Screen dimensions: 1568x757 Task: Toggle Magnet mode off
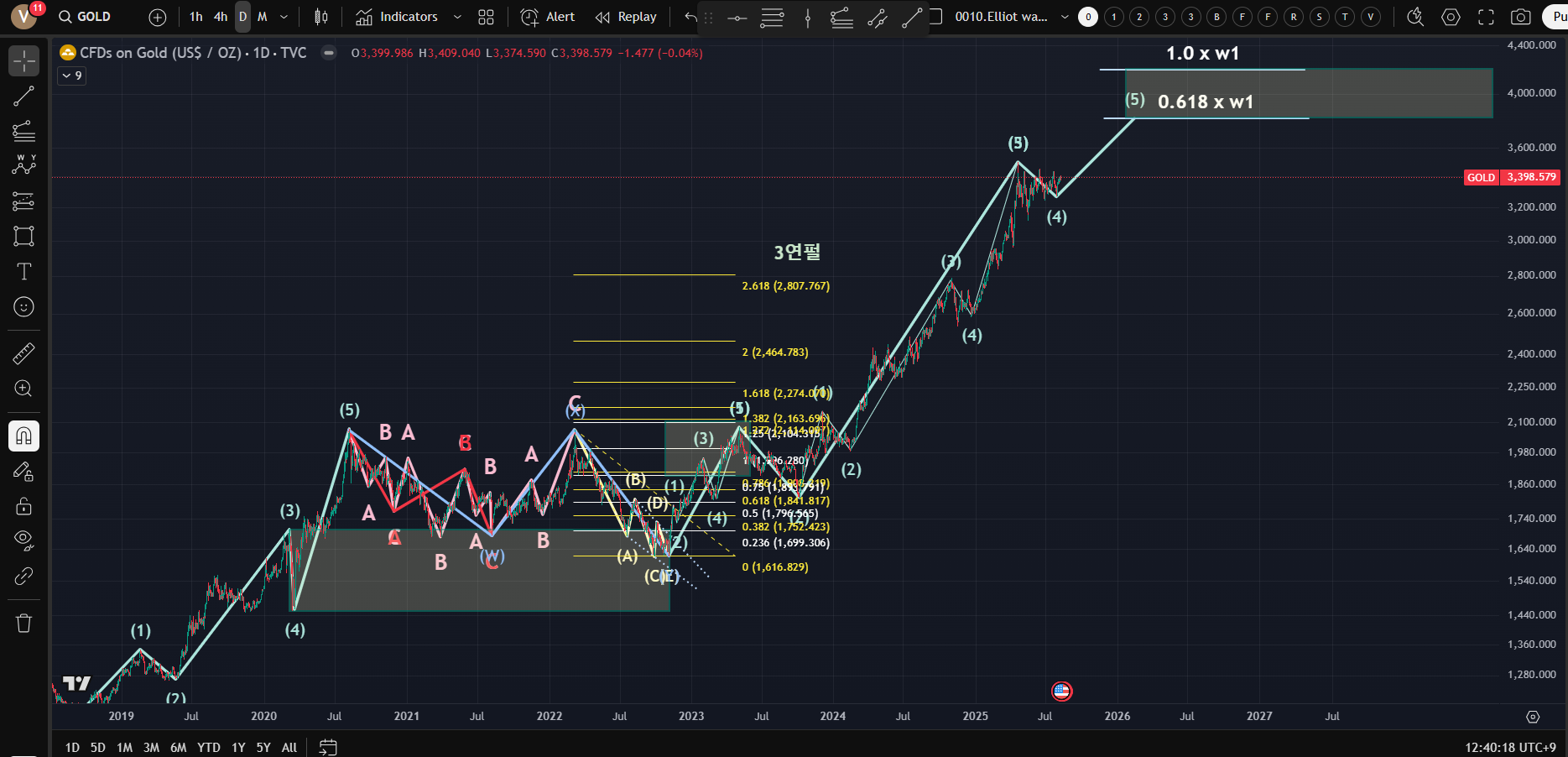pos(23,436)
